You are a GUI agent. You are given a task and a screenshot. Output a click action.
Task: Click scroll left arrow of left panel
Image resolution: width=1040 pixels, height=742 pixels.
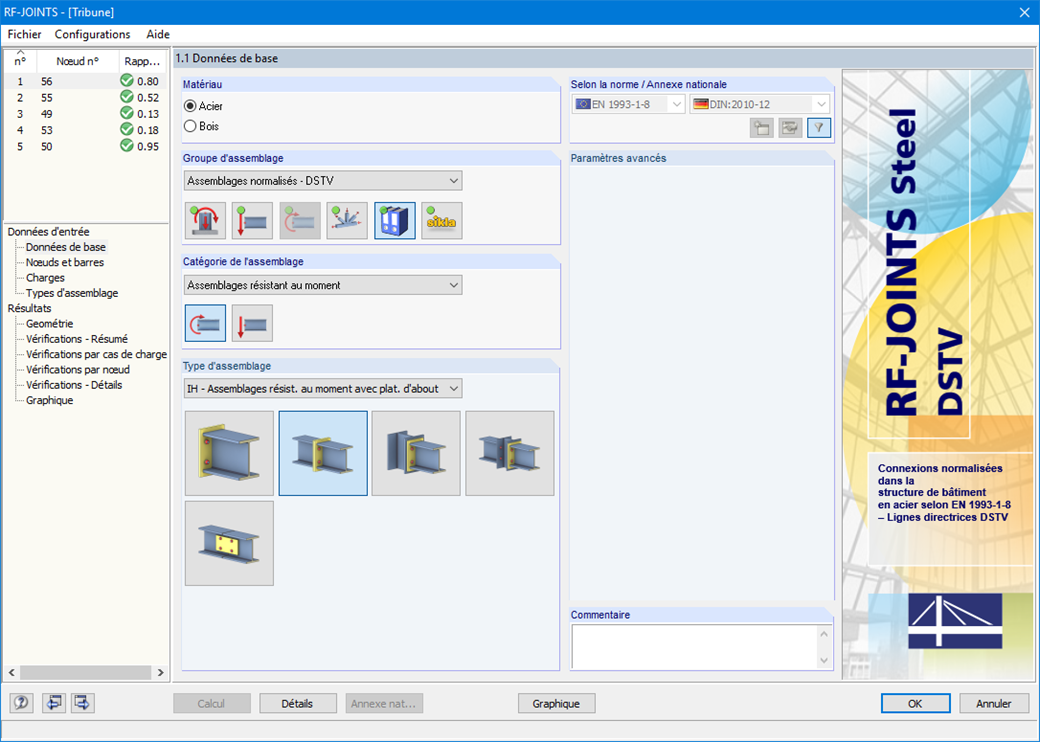12,672
